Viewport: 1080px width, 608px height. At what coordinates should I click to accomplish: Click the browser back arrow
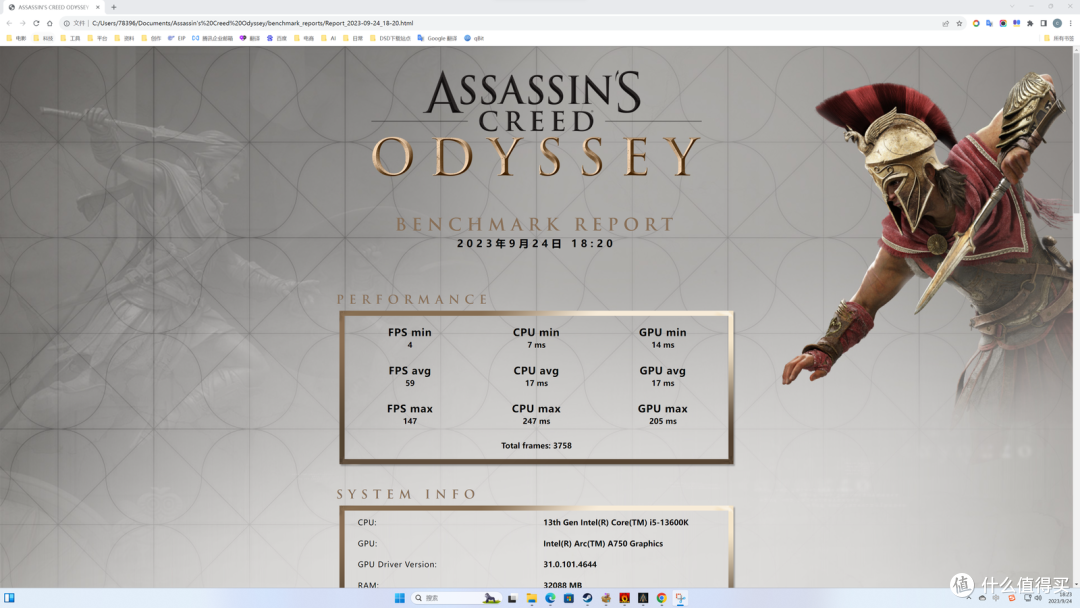(x=9, y=23)
